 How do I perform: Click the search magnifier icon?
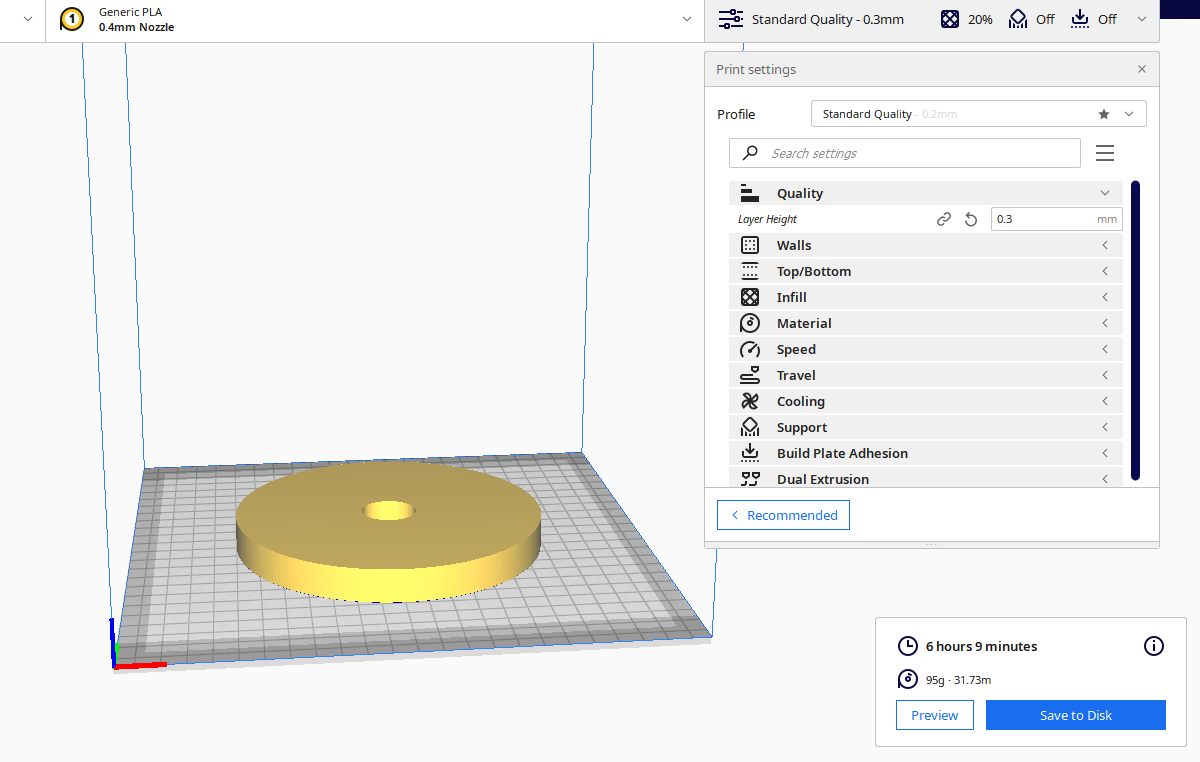pos(750,153)
